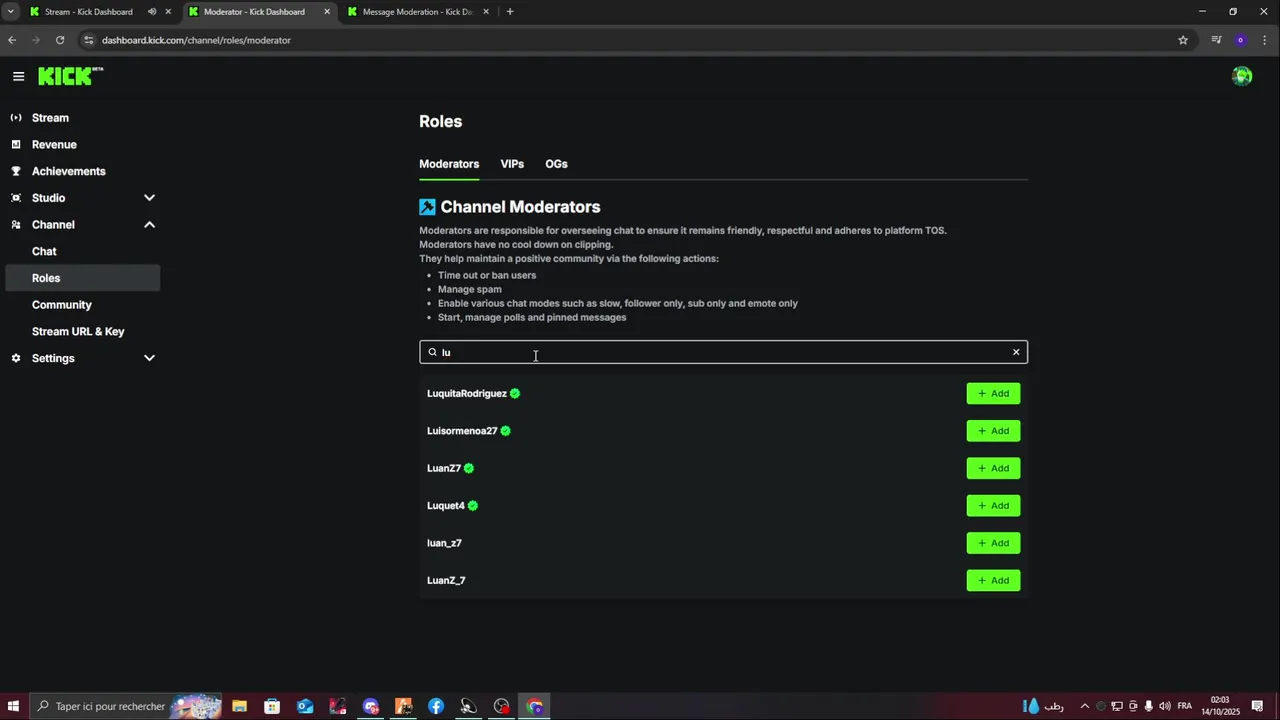
Task: Expand the Studio section chevron
Action: [x=149, y=198]
